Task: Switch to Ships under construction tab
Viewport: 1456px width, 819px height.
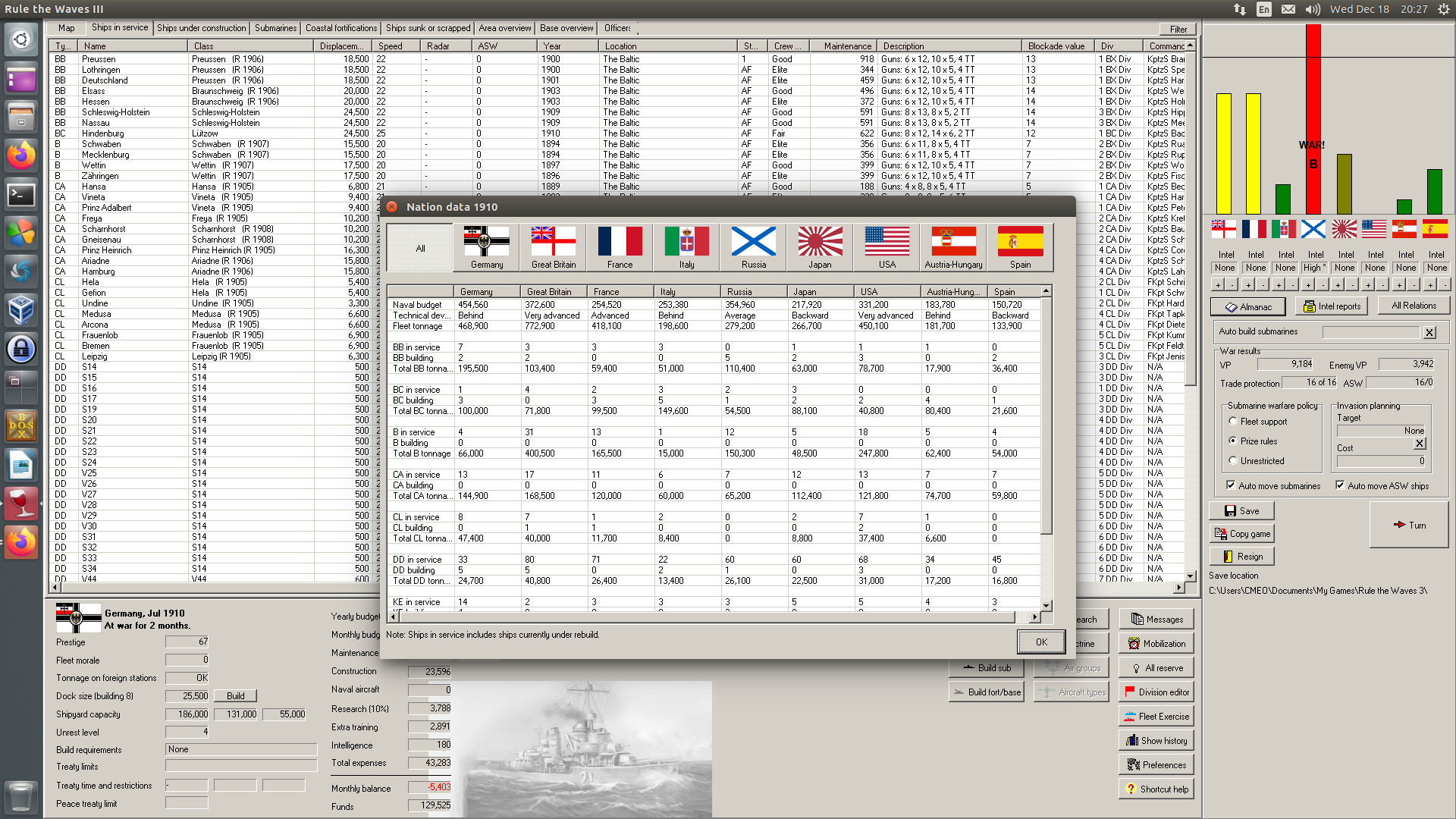Action: pyautogui.click(x=201, y=28)
